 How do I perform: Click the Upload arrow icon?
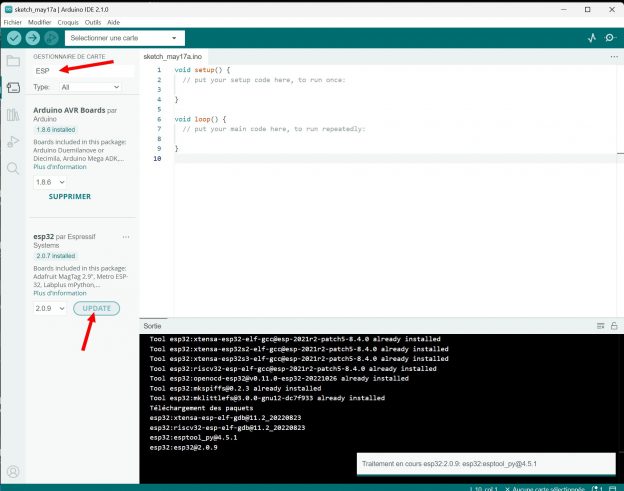31,37
